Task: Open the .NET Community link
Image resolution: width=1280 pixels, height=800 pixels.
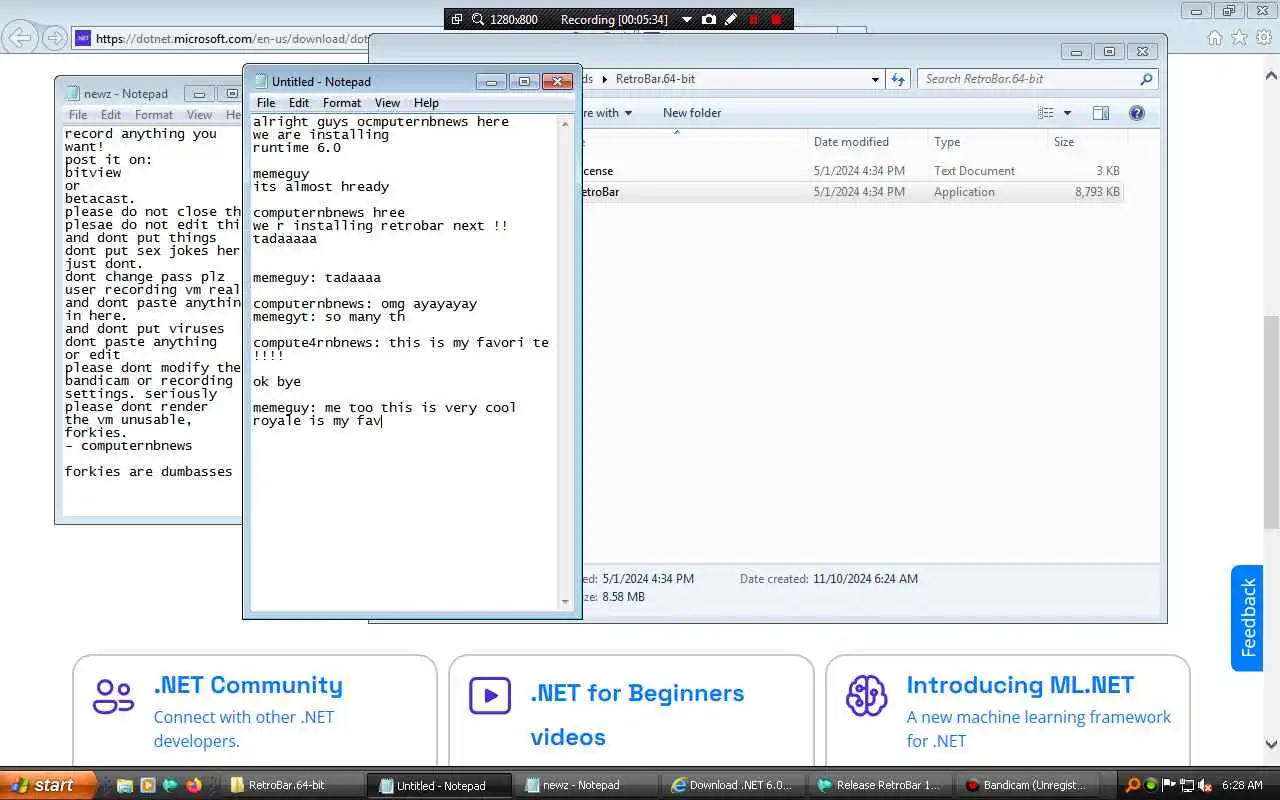Action: pos(248,685)
